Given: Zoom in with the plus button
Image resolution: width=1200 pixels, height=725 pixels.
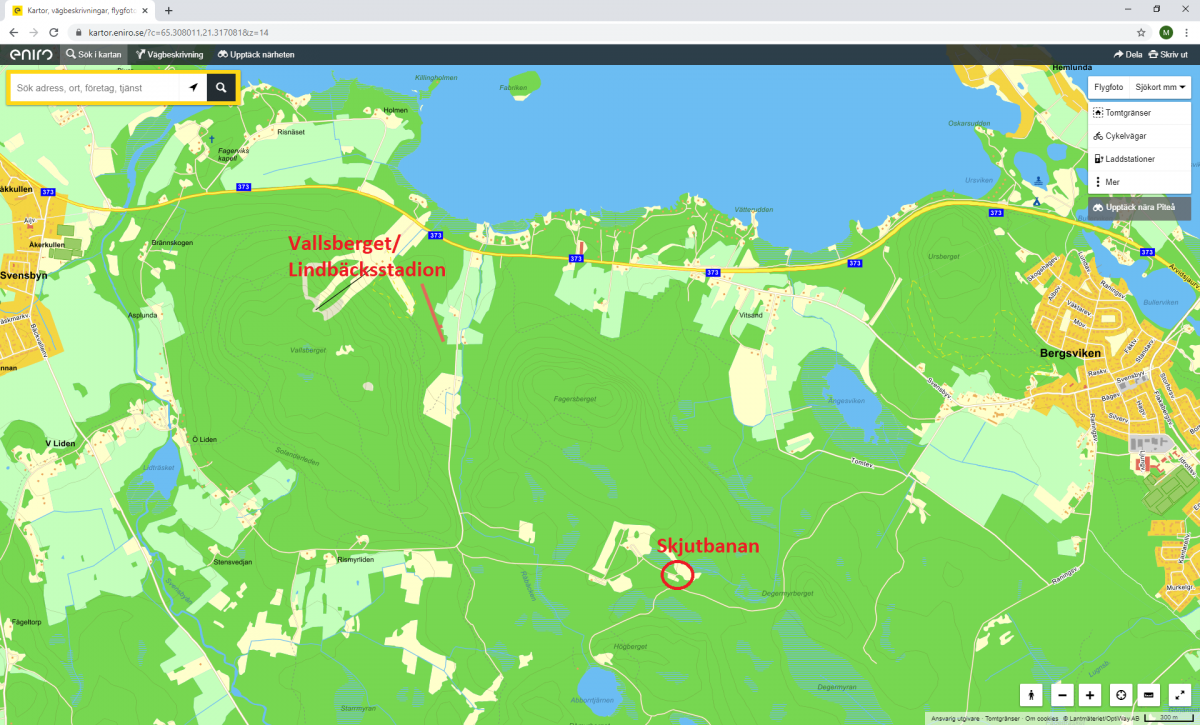Looking at the screenshot, I should [1091, 695].
